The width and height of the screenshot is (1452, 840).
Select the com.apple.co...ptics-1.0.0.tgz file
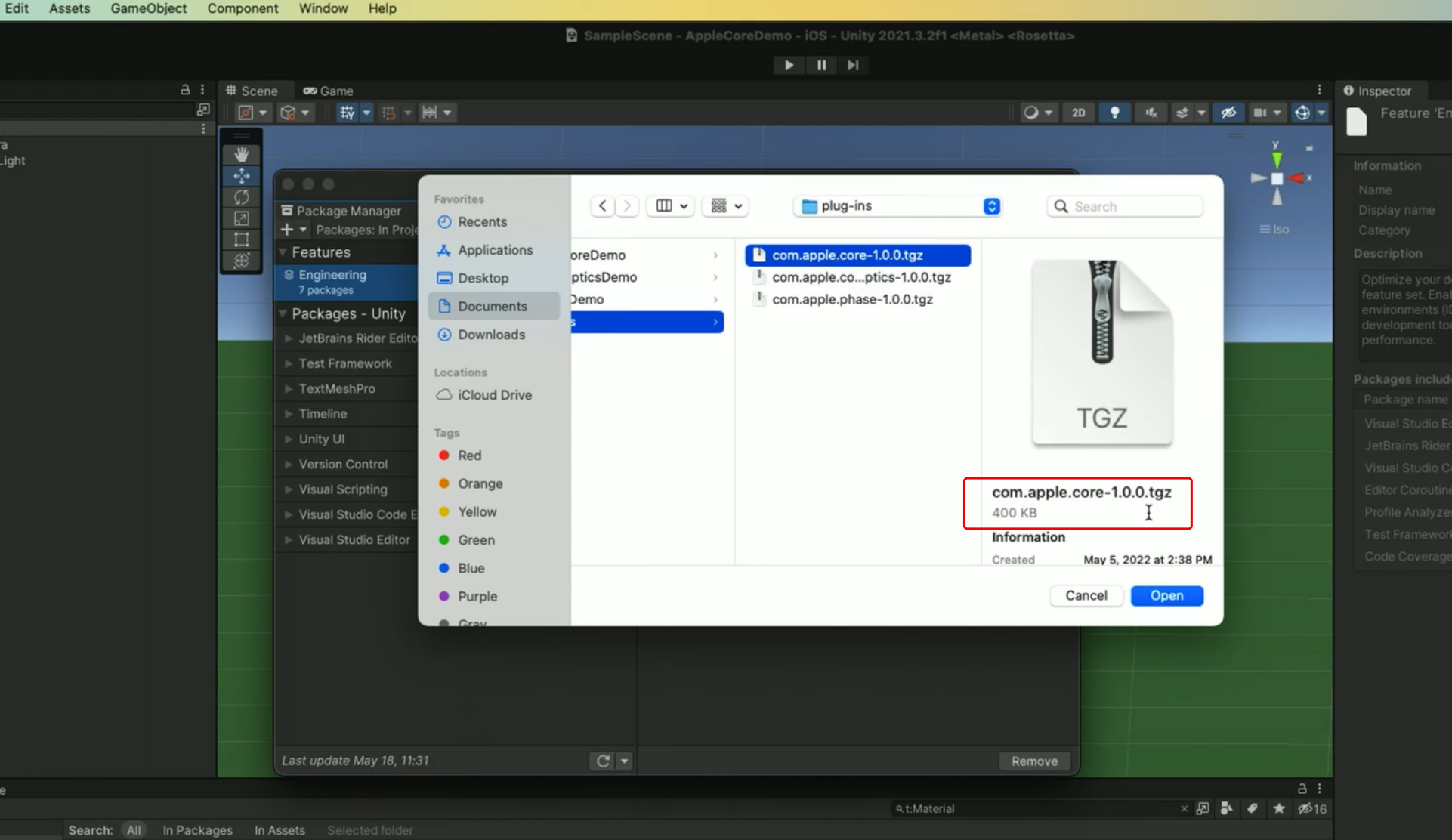[x=857, y=277]
